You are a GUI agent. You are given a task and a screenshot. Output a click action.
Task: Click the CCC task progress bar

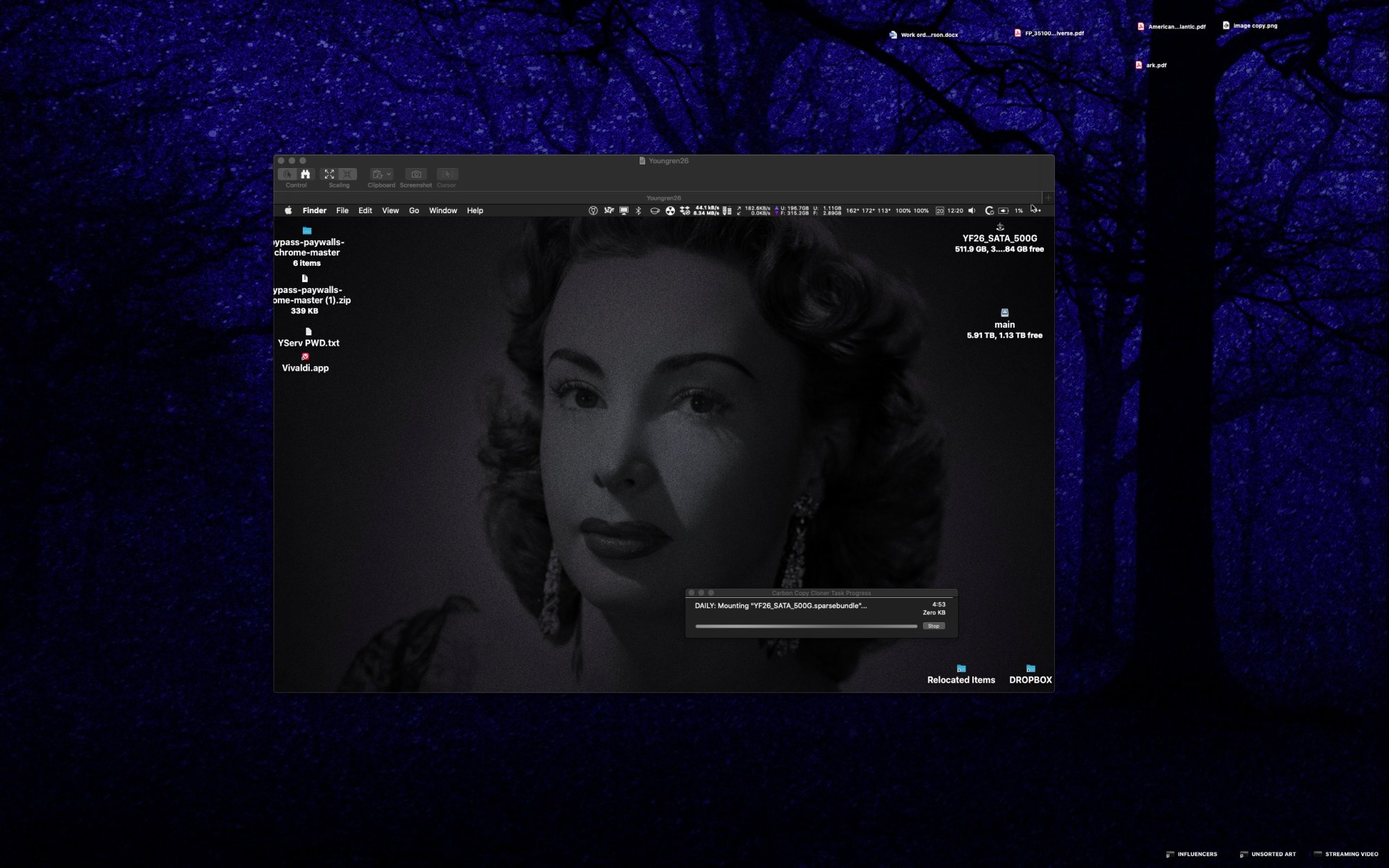tap(806, 626)
